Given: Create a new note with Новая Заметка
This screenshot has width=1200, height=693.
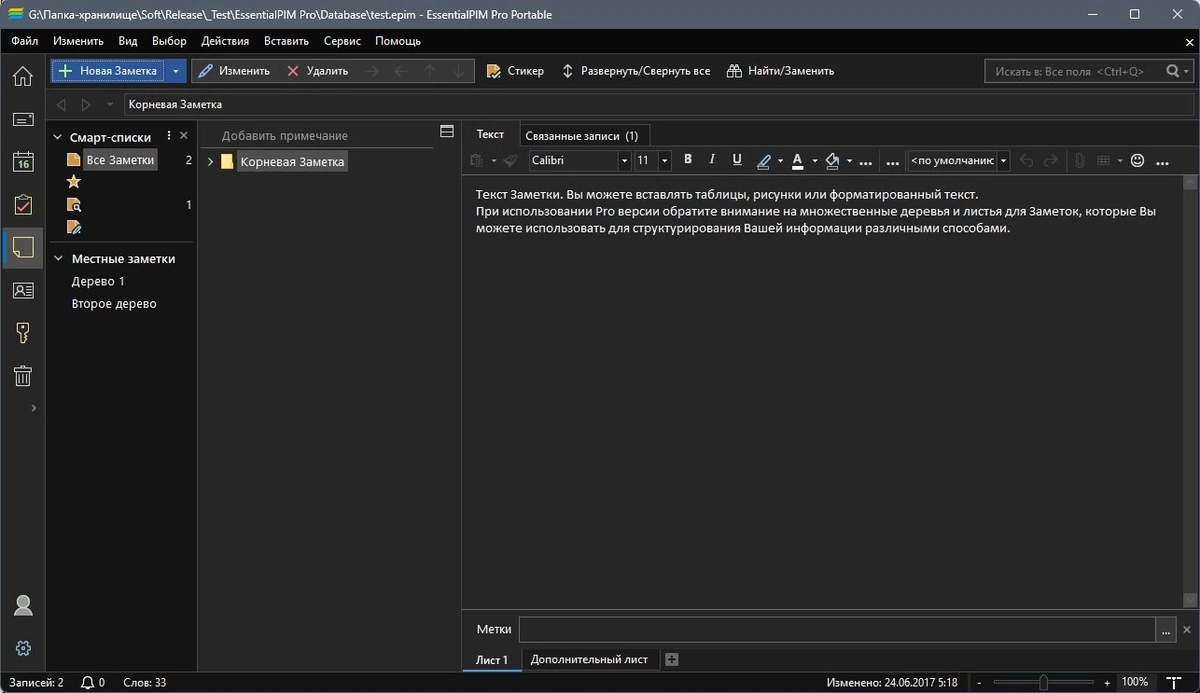Looking at the screenshot, I should pyautogui.click(x=108, y=71).
